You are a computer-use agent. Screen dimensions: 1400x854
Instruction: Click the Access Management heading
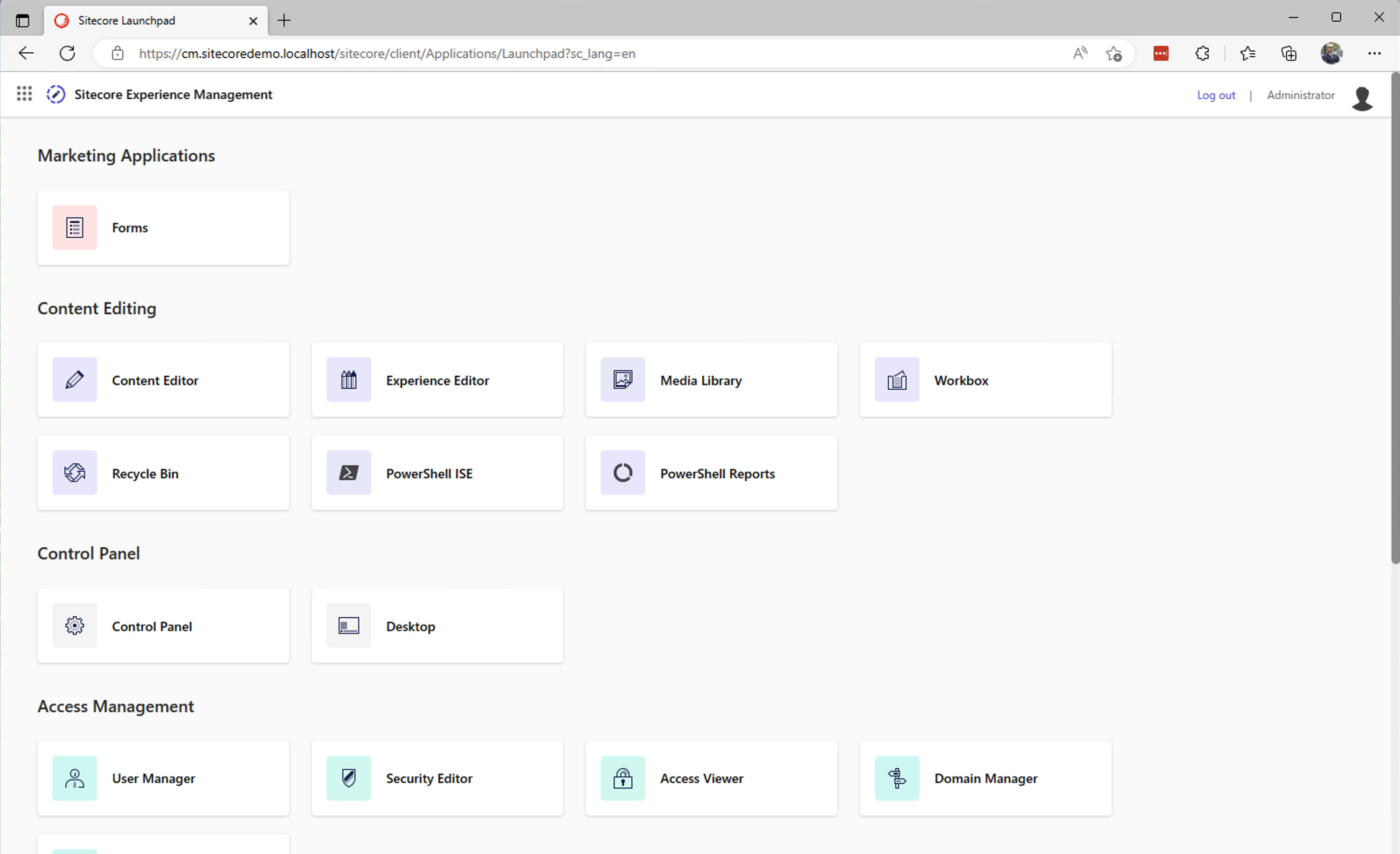[x=115, y=706]
